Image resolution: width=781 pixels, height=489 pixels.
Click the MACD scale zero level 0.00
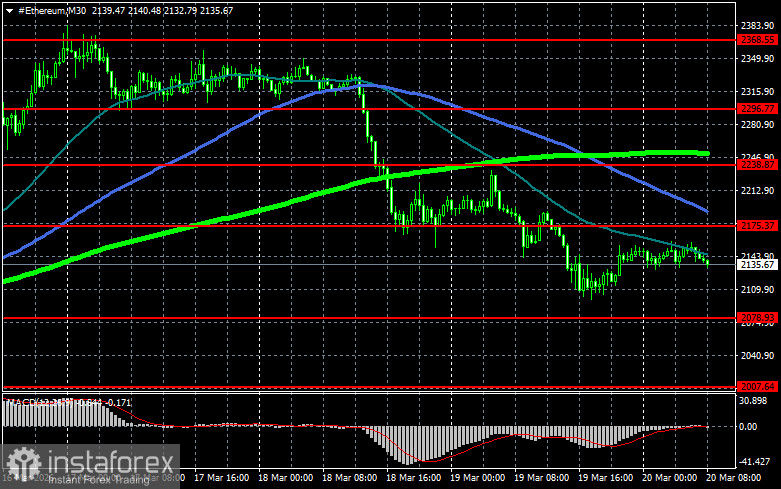(x=748, y=427)
